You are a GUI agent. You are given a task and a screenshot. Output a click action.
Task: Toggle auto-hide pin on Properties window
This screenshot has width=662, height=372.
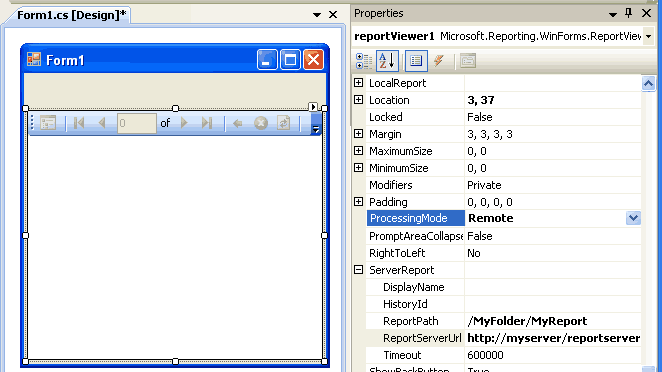coord(629,14)
